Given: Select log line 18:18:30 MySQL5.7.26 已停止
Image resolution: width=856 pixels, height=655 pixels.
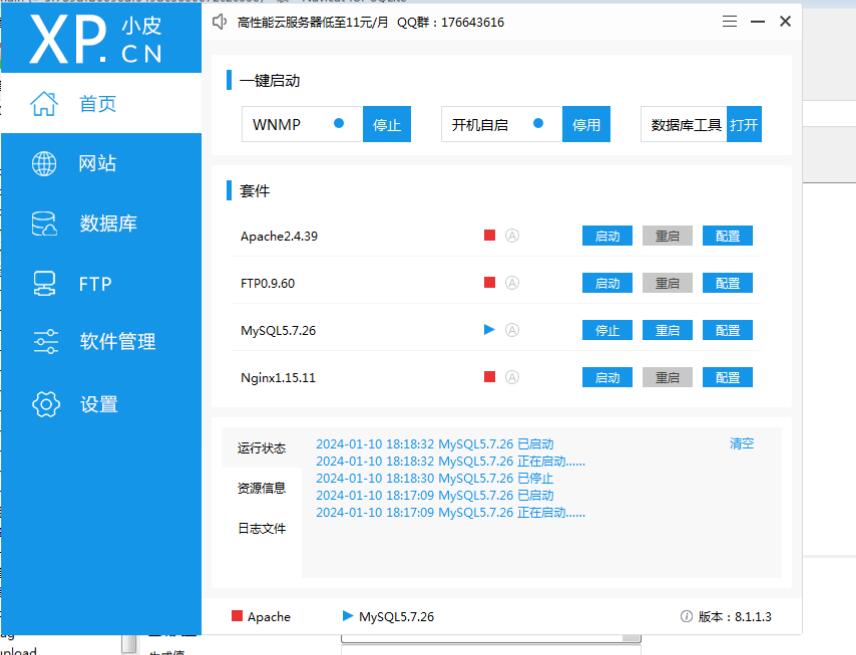Looking at the screenshot, I should 435,478.
